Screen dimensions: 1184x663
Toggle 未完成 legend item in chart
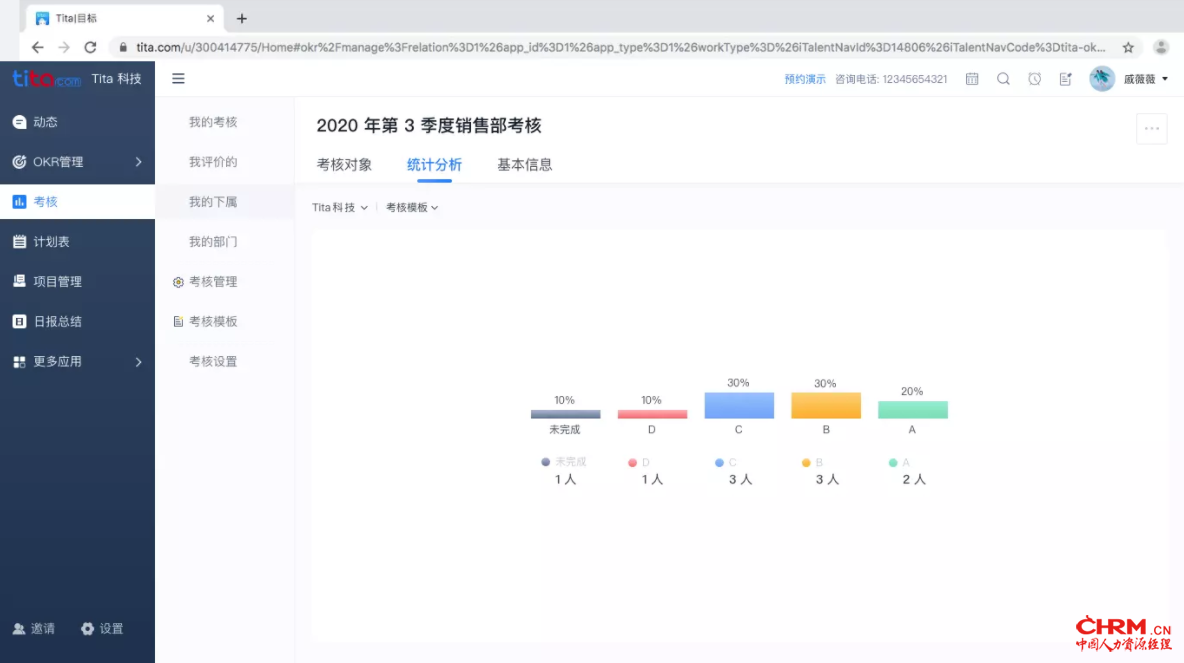click(x=565, y=462)
